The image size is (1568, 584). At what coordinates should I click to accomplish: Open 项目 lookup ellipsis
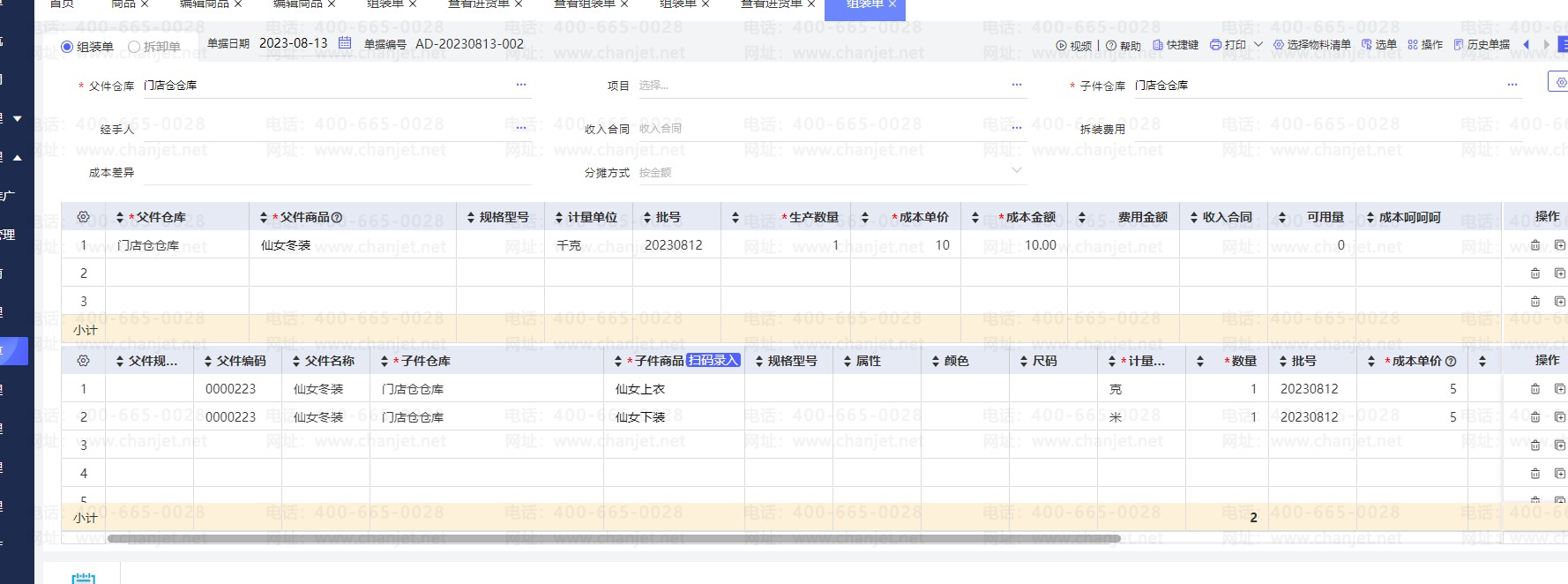pos(1017,85)
